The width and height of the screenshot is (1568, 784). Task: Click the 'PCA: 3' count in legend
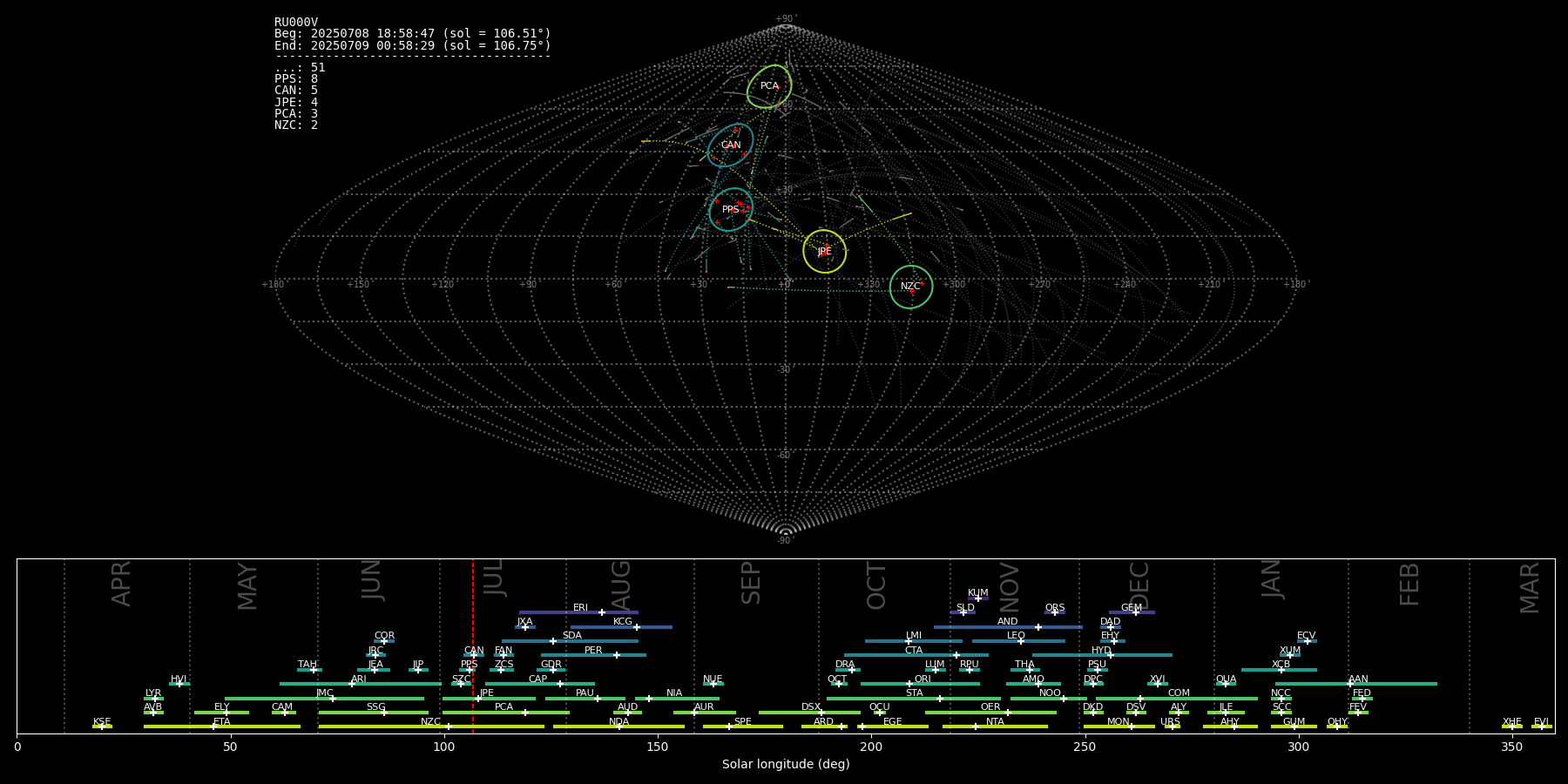click(296, 113)
